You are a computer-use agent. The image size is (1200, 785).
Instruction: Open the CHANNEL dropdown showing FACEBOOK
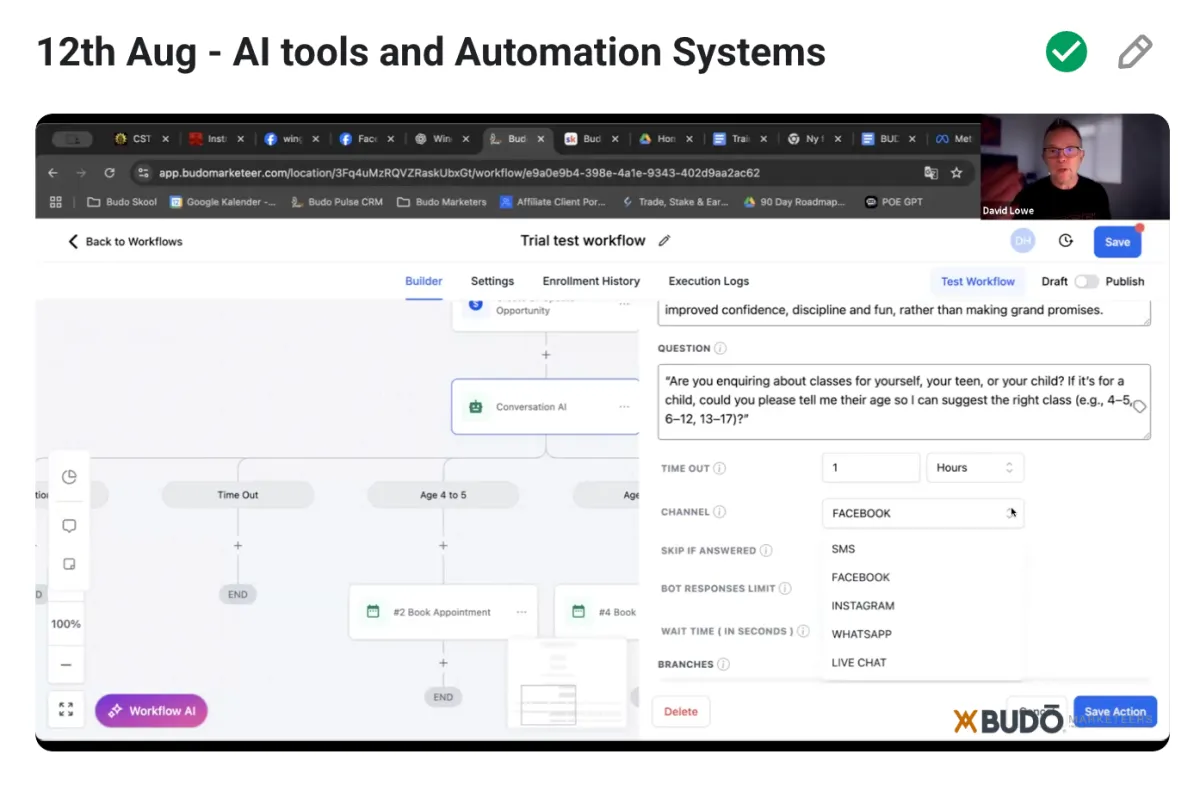pos(923,513)
